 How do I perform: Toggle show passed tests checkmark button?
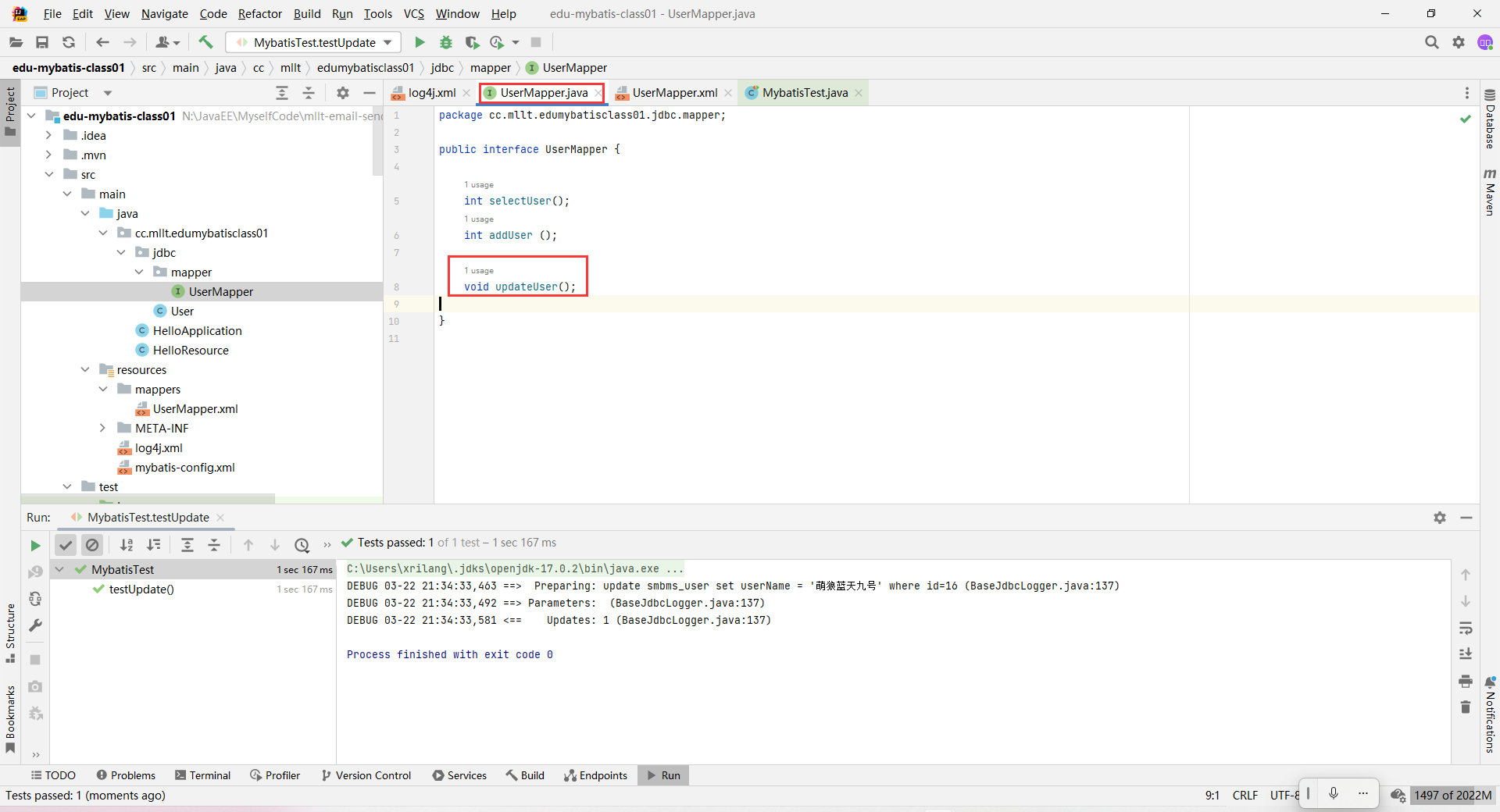pos(66,545)
